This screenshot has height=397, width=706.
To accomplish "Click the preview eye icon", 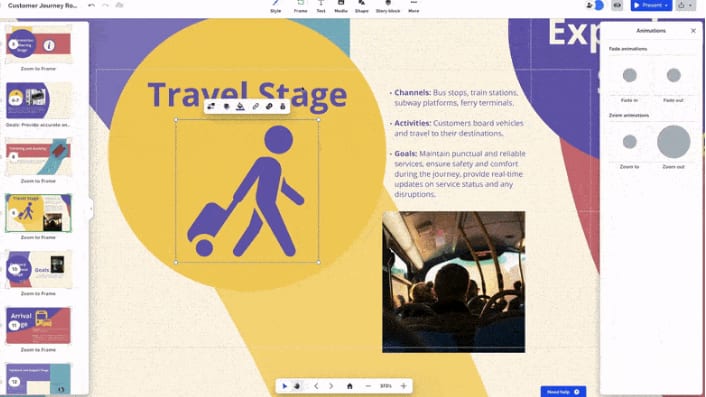I will [617, 5].
